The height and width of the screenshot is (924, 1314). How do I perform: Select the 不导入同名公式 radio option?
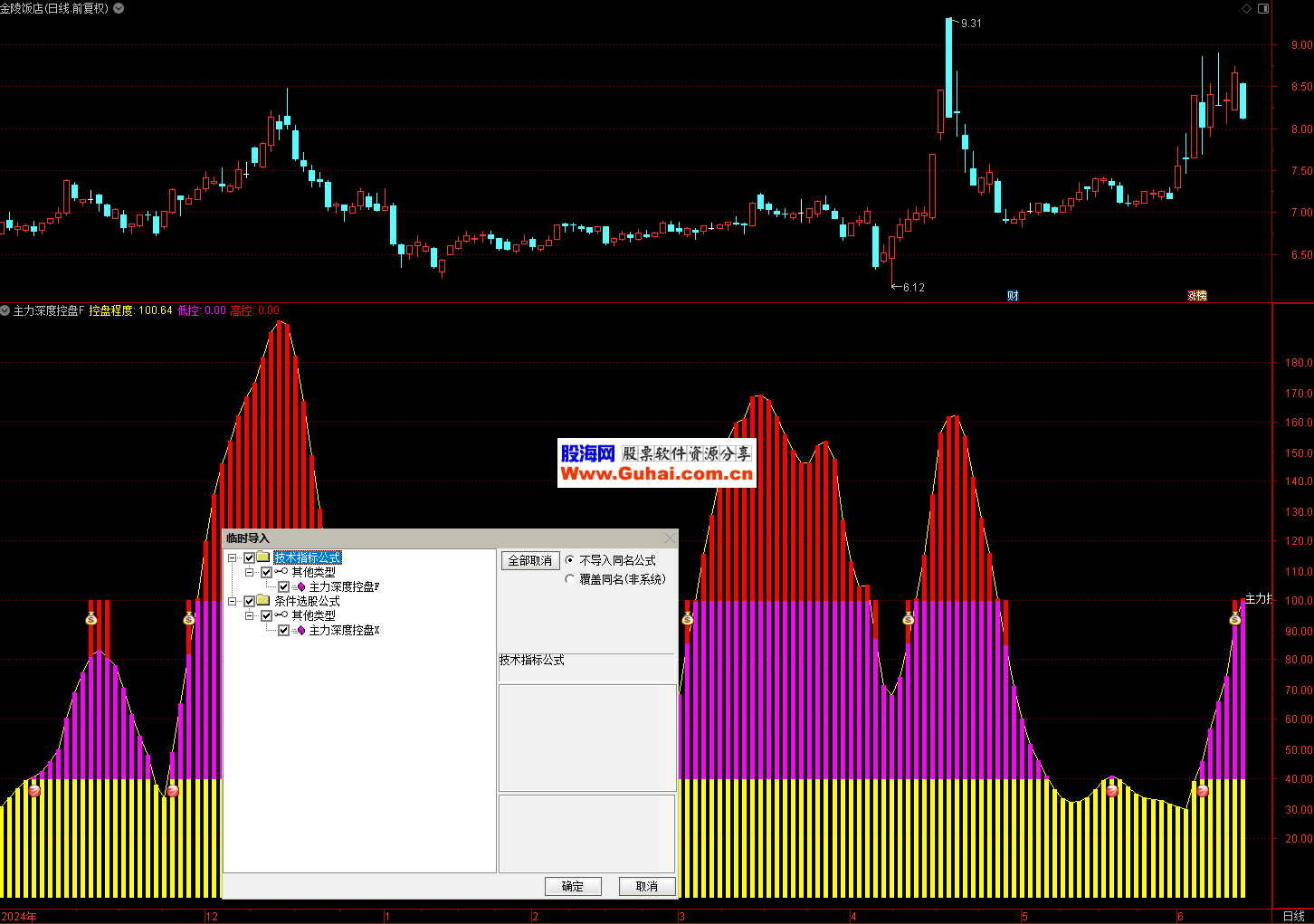pos(569,560)
